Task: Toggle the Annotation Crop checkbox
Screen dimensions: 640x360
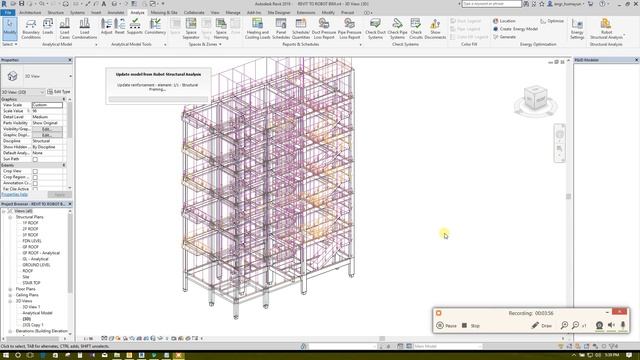Action: [35, 184]
